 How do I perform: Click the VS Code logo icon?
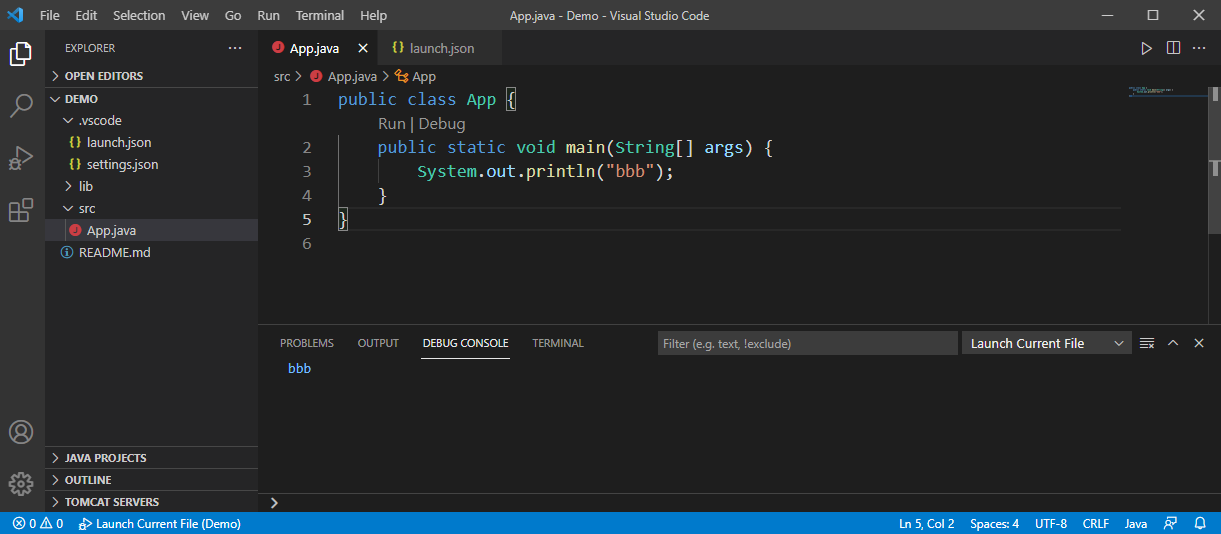[15, 15]
